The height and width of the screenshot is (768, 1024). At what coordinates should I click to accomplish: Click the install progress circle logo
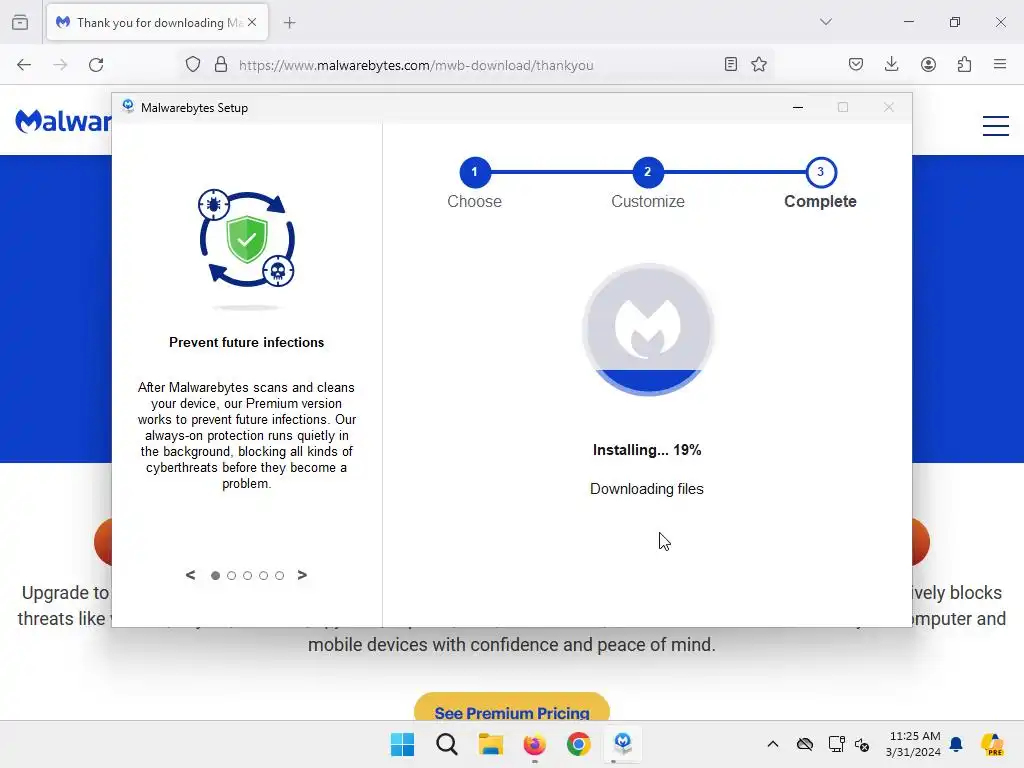click(648, 330)
